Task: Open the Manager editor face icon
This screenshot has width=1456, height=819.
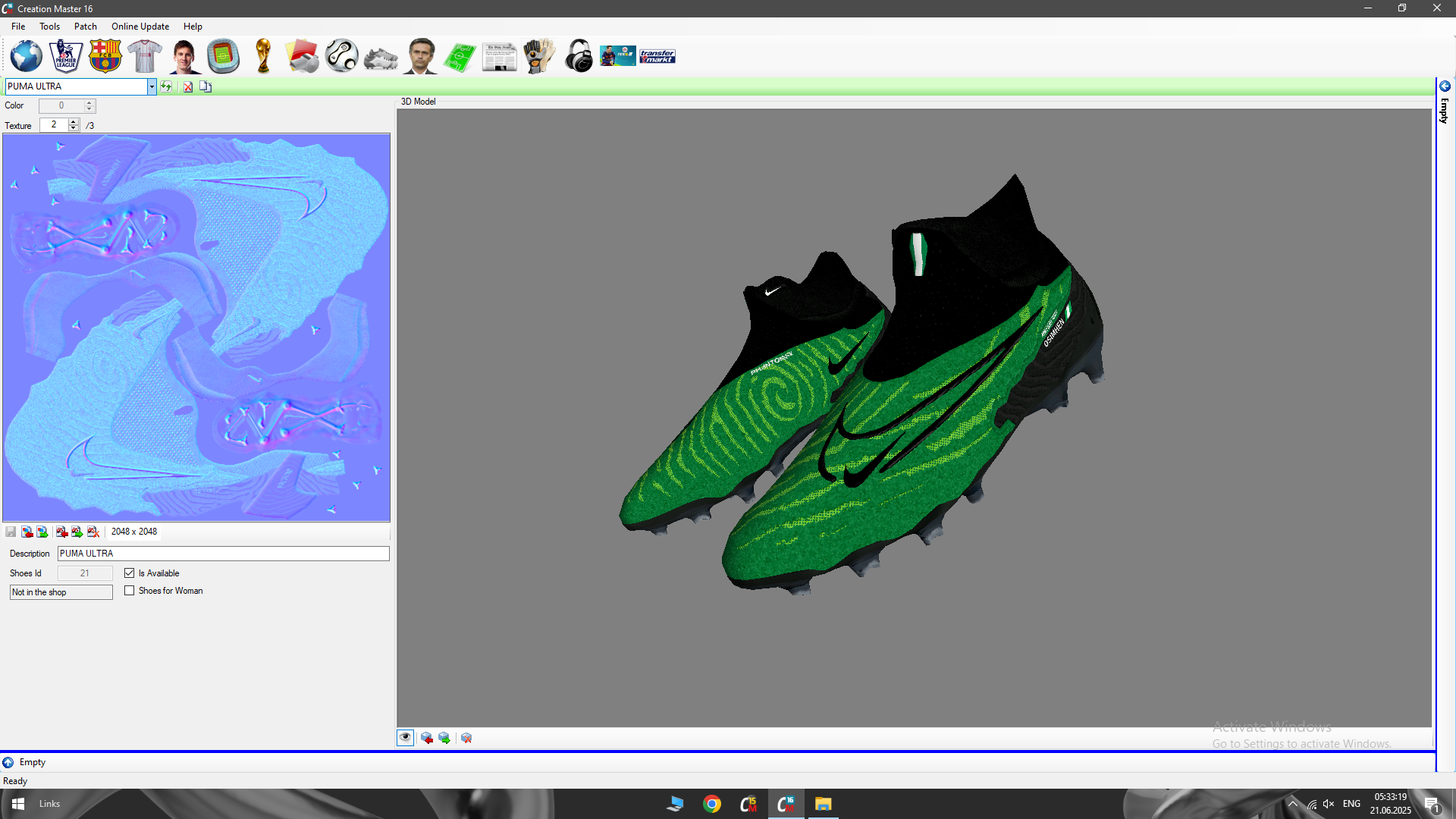Action: pyautogui.click(x=420, y=56)
